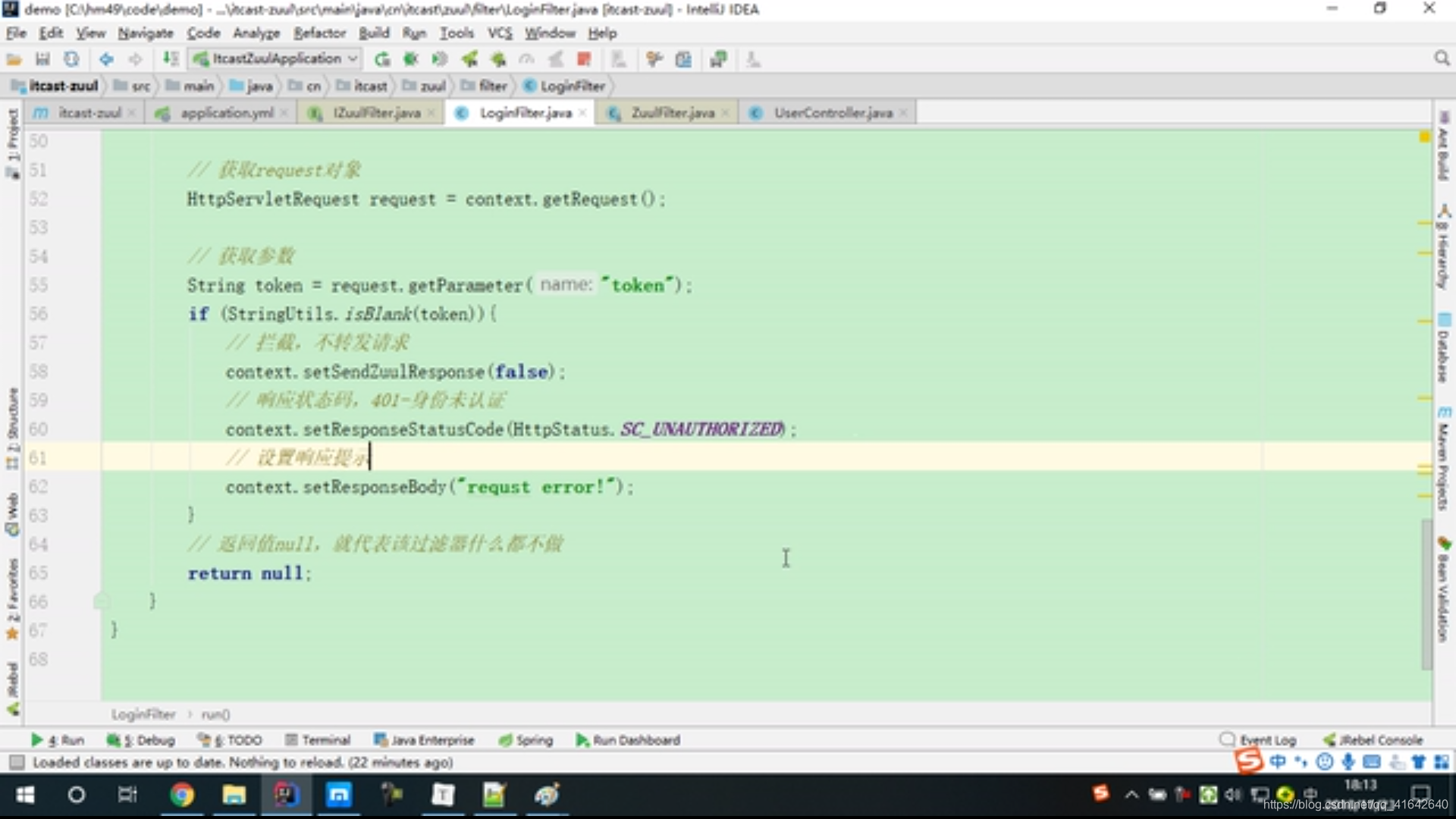Click the filter folder breadcrumb
The height and width of the screenshot is (819, 1456).
[484, 86]
